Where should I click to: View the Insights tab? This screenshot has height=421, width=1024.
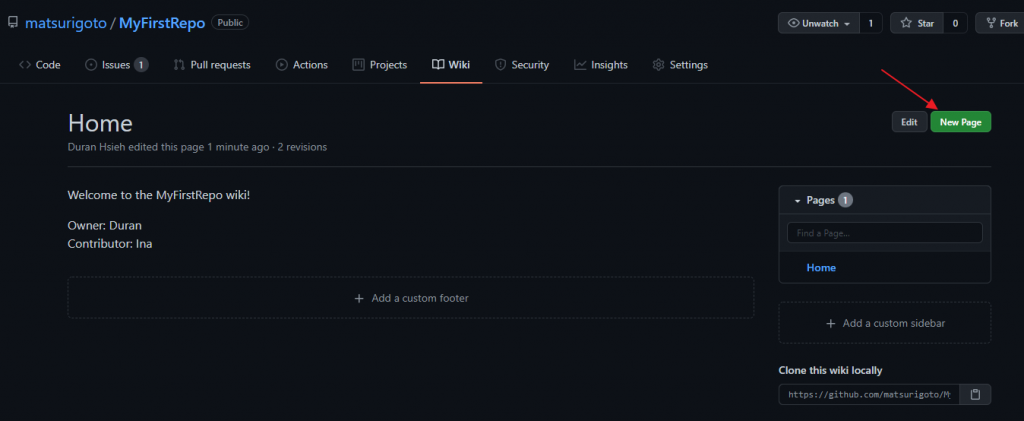pos(601,65)
